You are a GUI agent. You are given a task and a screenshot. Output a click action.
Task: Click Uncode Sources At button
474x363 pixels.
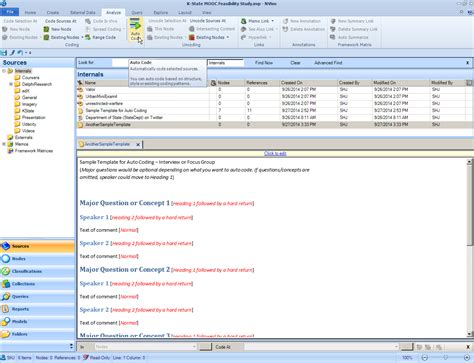coord(208,21)
